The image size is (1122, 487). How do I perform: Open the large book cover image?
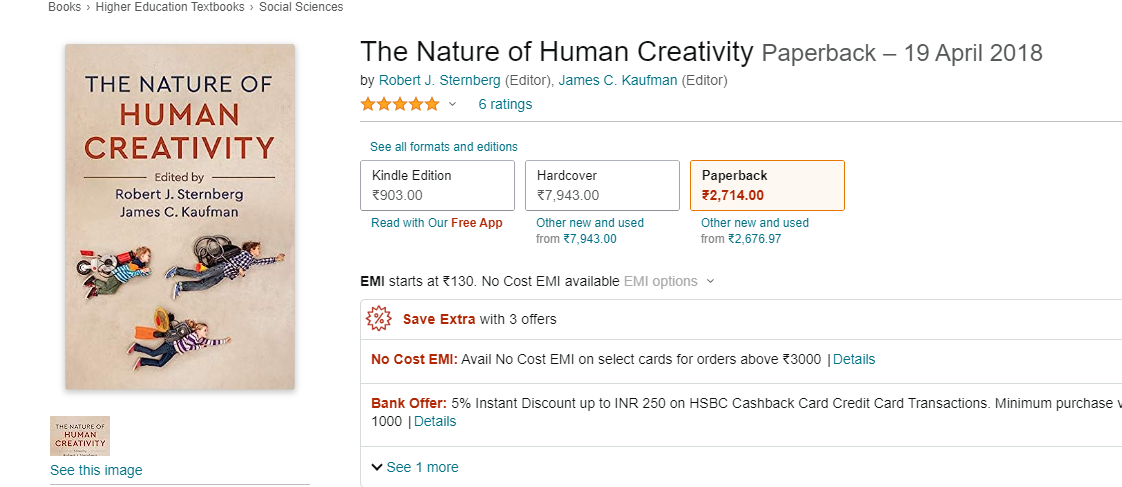tap(180, 217)
